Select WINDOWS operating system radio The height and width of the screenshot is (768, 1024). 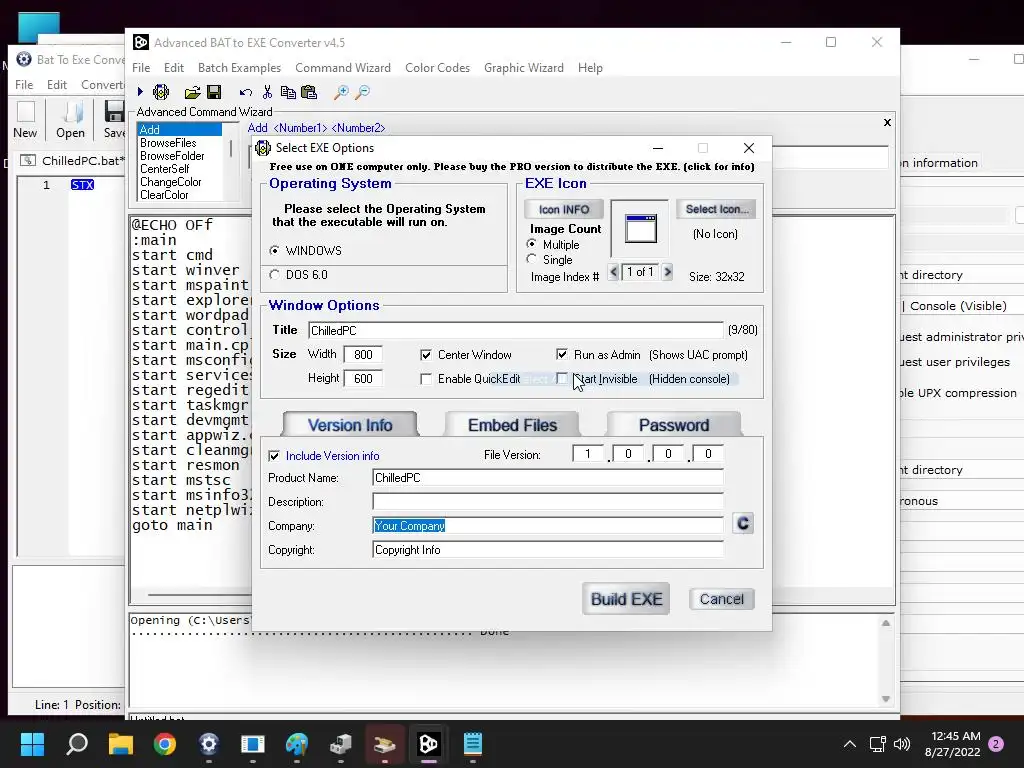[274, 251]
